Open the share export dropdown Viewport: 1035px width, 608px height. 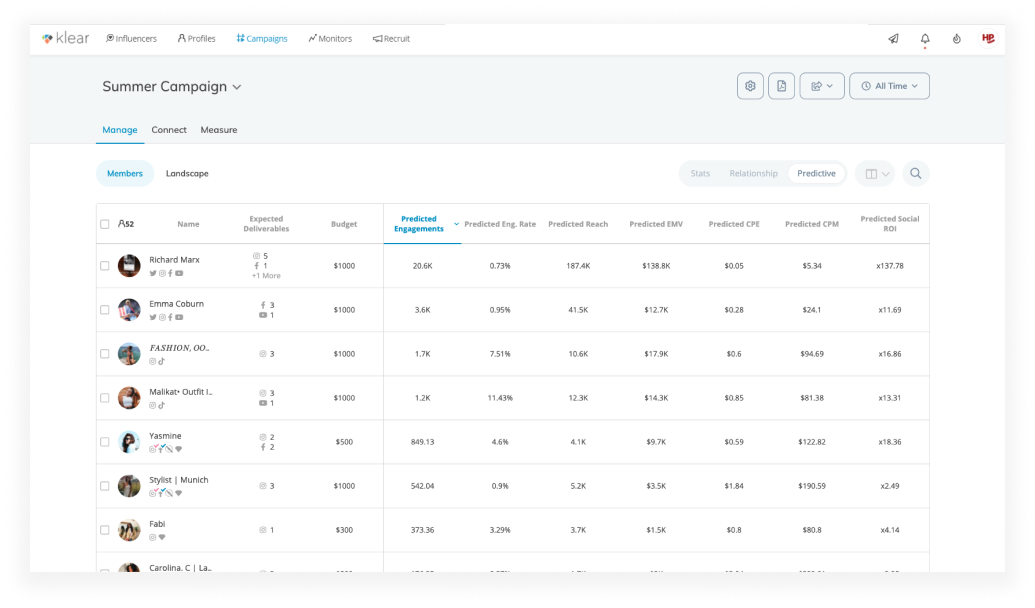pyautogui.click(x=822, y=86)
